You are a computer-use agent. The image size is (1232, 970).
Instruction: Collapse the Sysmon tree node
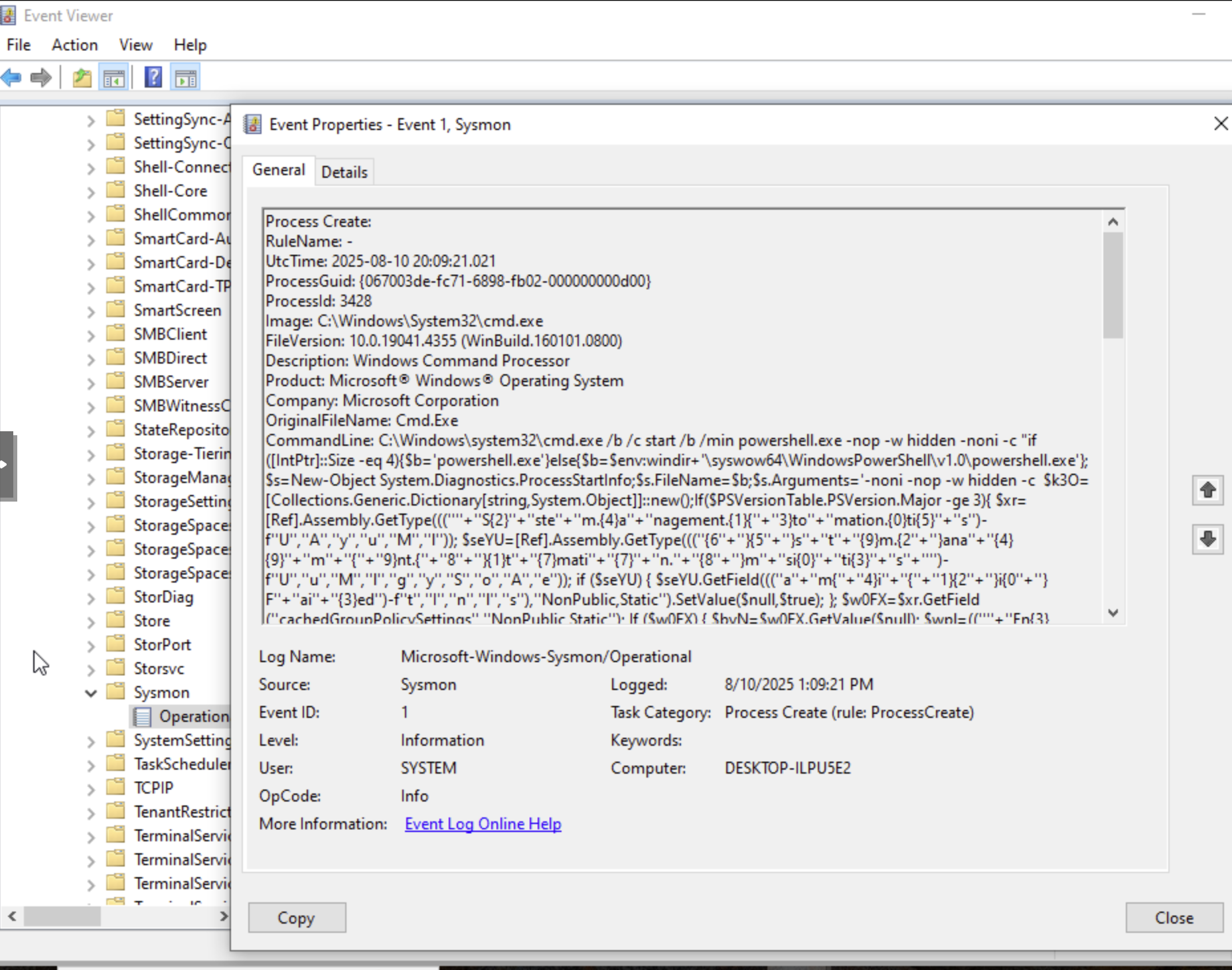click(91, 693)
